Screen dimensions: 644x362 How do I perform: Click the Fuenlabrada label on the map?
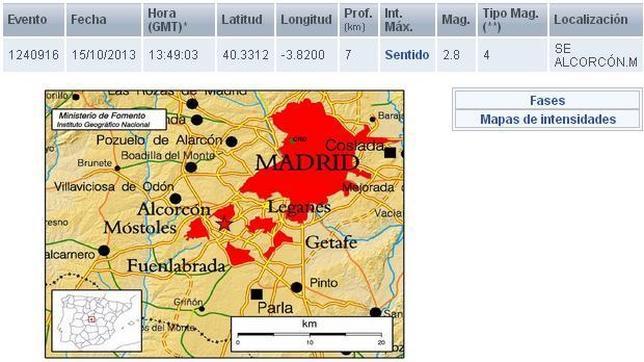pyautogui.click(x=176, y=266)
